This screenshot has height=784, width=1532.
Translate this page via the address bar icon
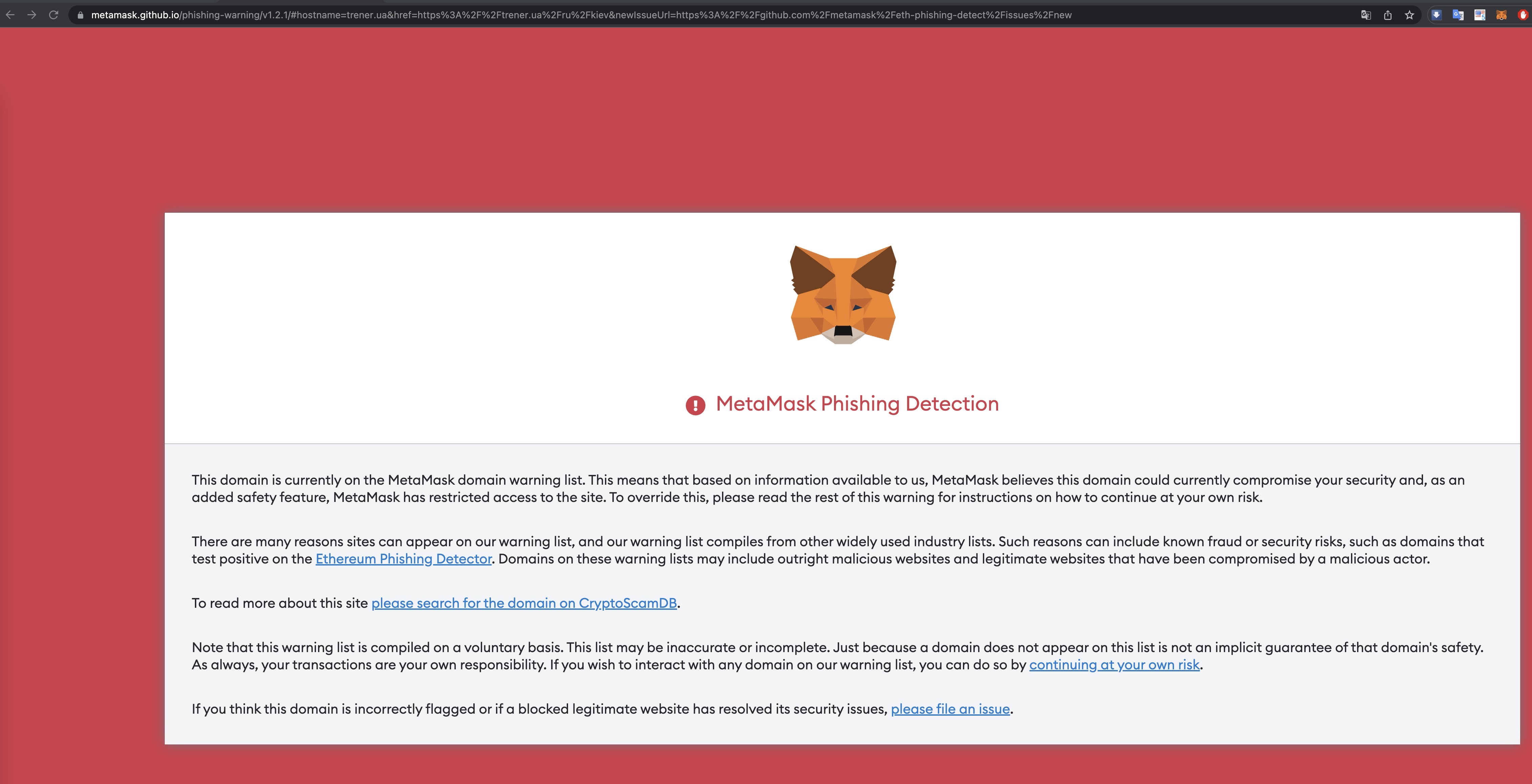click(x=1366, y=15)
